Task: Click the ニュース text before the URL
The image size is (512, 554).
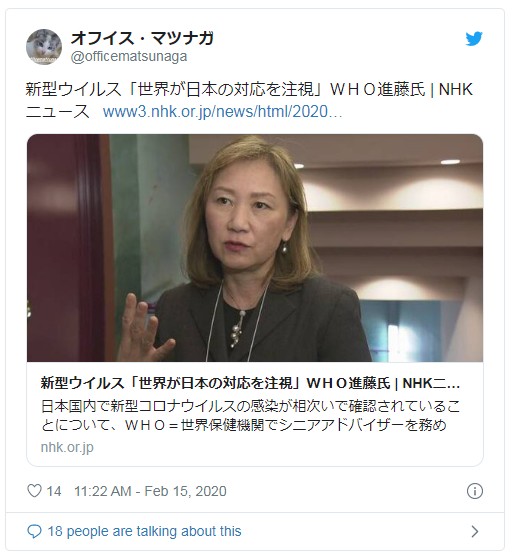Action: [58, 112]
